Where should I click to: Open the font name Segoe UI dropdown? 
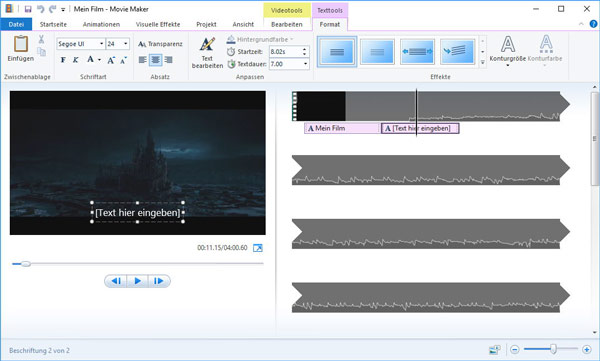[101, 44]
